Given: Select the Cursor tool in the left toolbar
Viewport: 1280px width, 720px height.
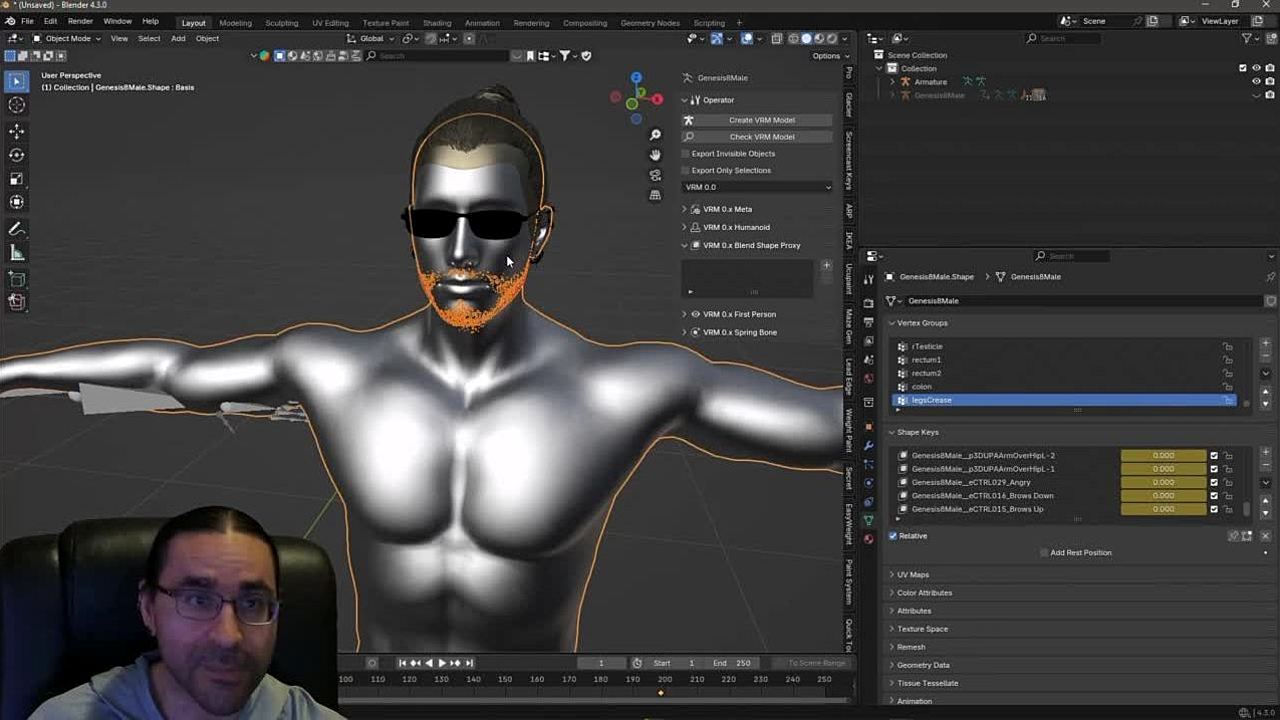Looking at the screenshot, I should click(17, 105).
